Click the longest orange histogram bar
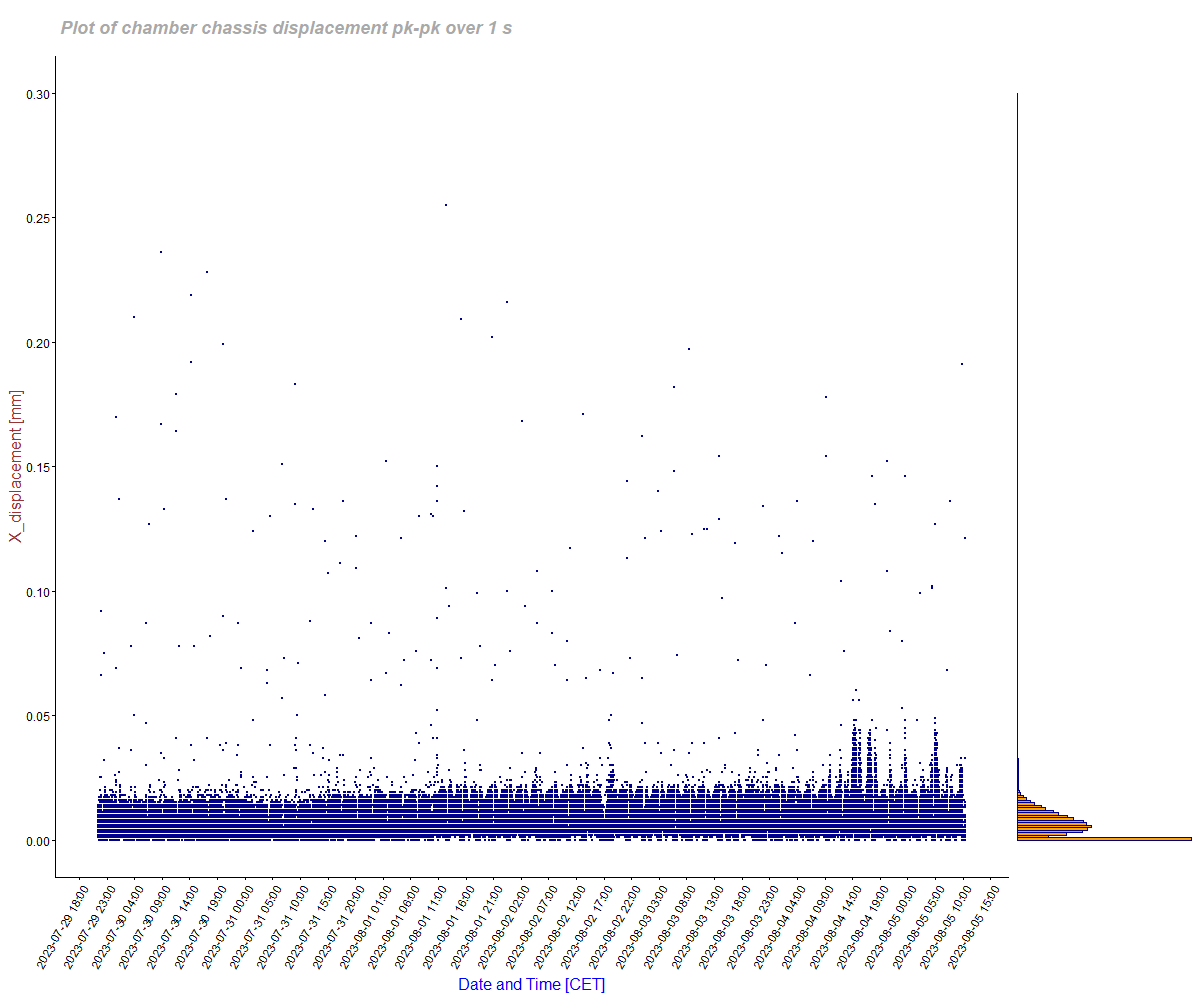The height and width of the screenshot is (1000, 1200). pyautogui.click(x=1104, y=838)
